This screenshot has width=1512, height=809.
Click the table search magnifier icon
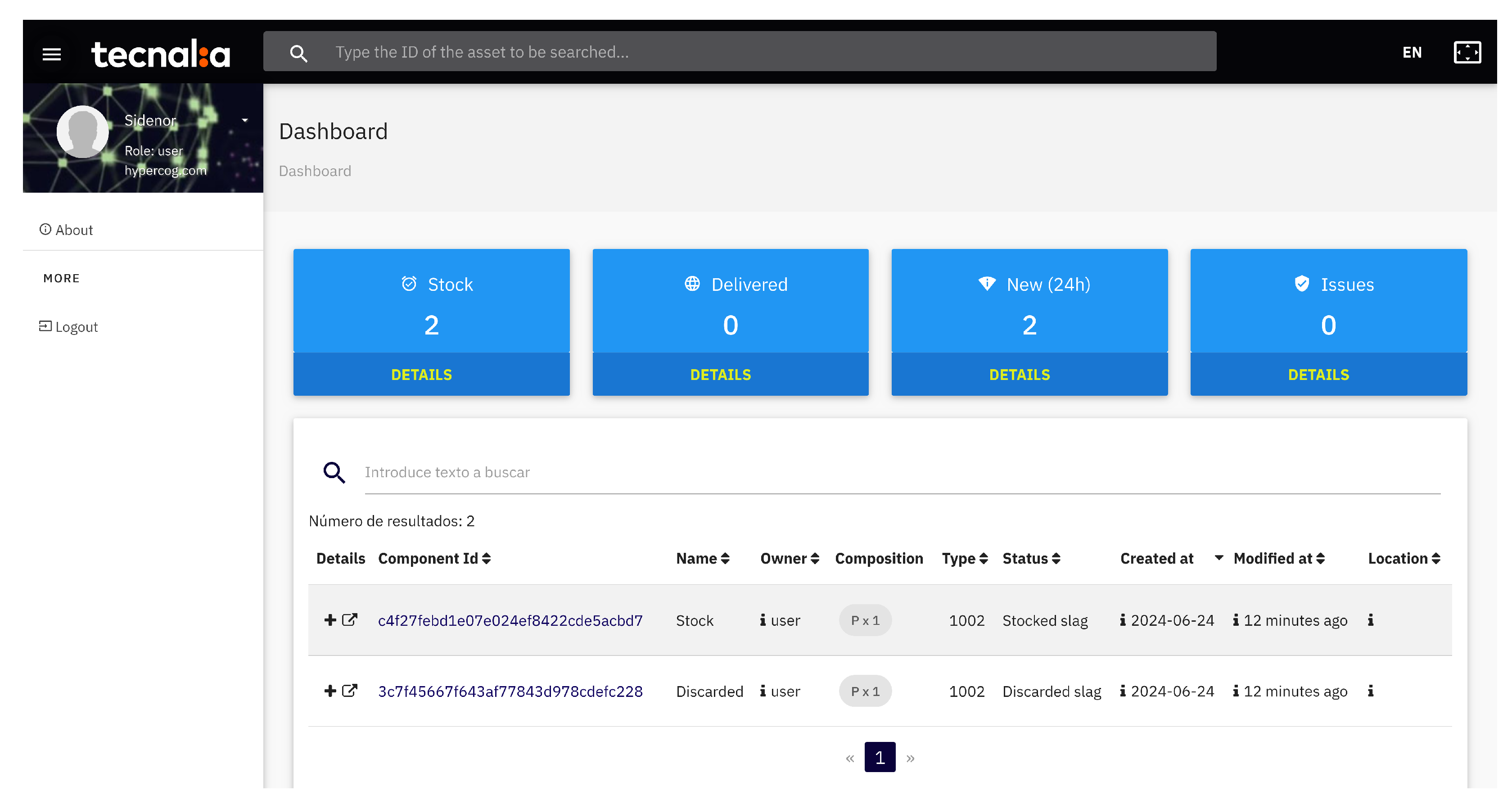tap(334, 472)
